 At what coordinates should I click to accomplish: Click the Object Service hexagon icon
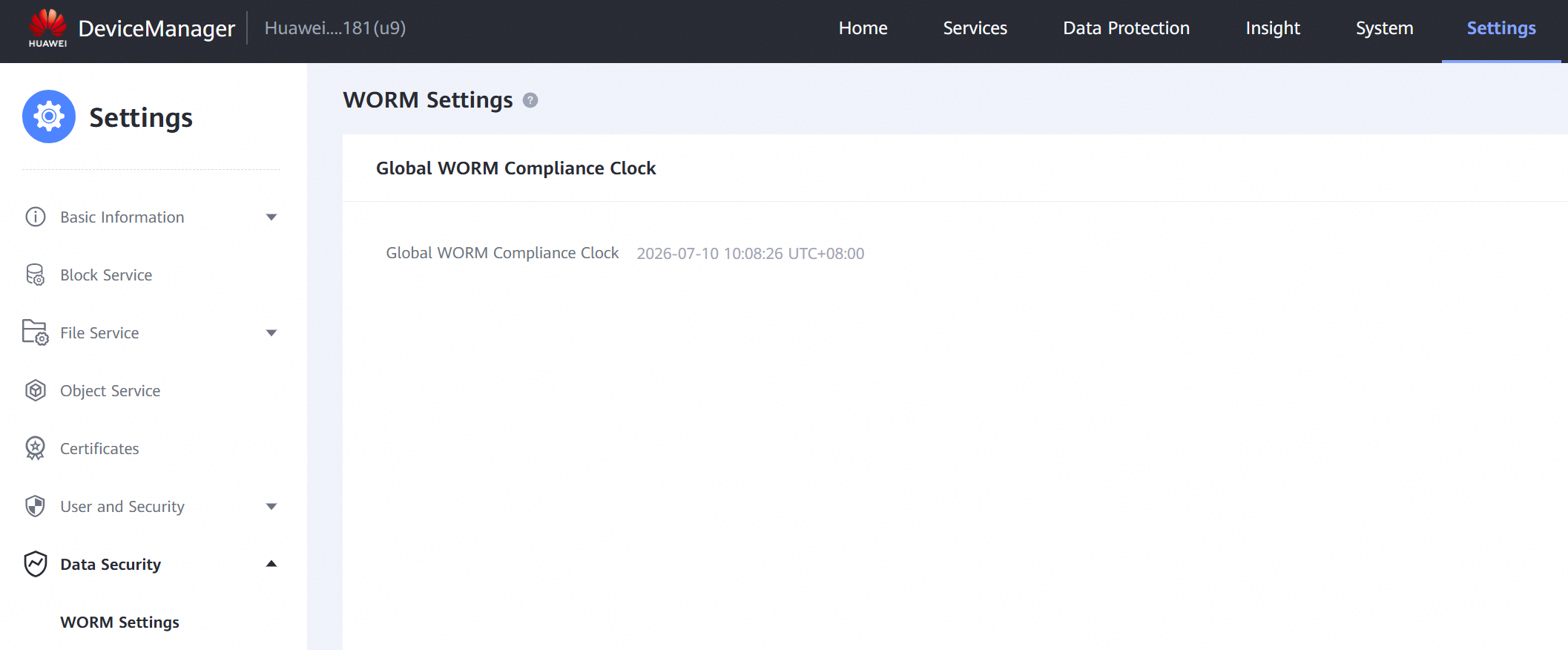36,390
